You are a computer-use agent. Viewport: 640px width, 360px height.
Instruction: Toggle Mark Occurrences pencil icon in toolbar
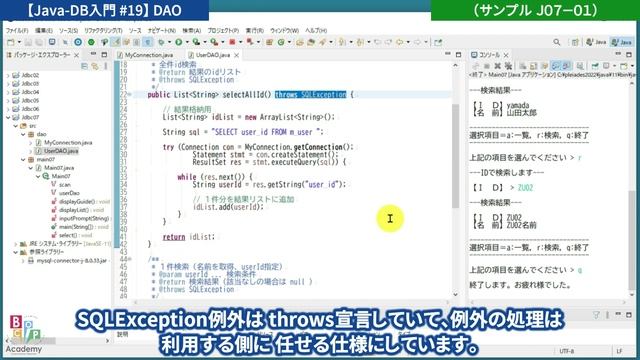point(116,42)
